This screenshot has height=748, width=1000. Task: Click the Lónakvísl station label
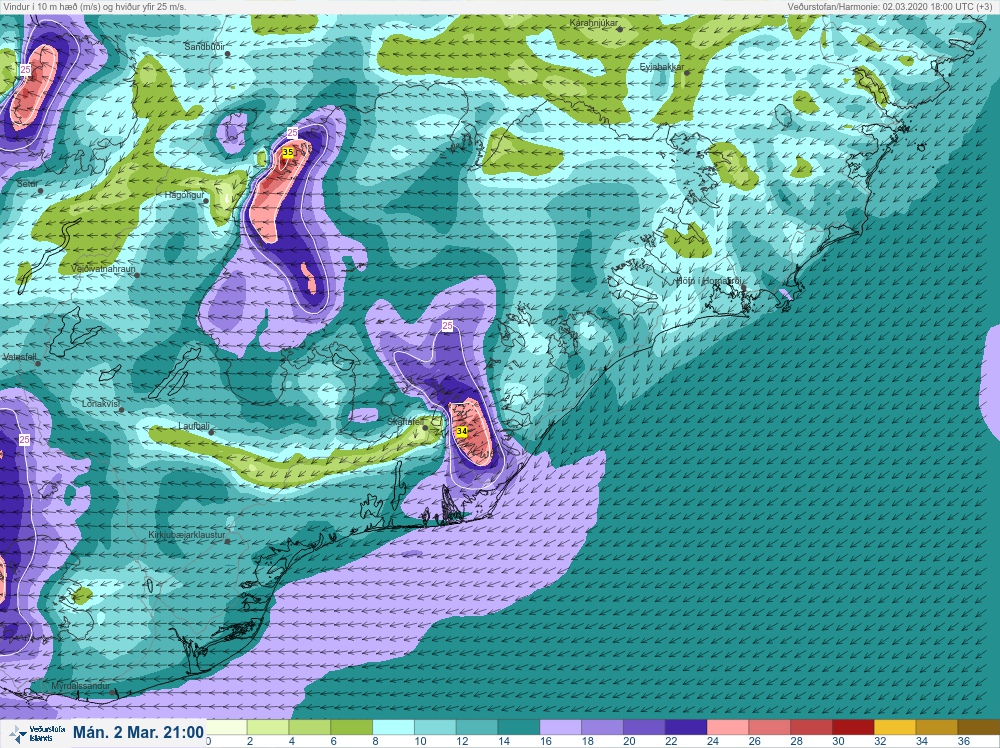click(101, 404)
